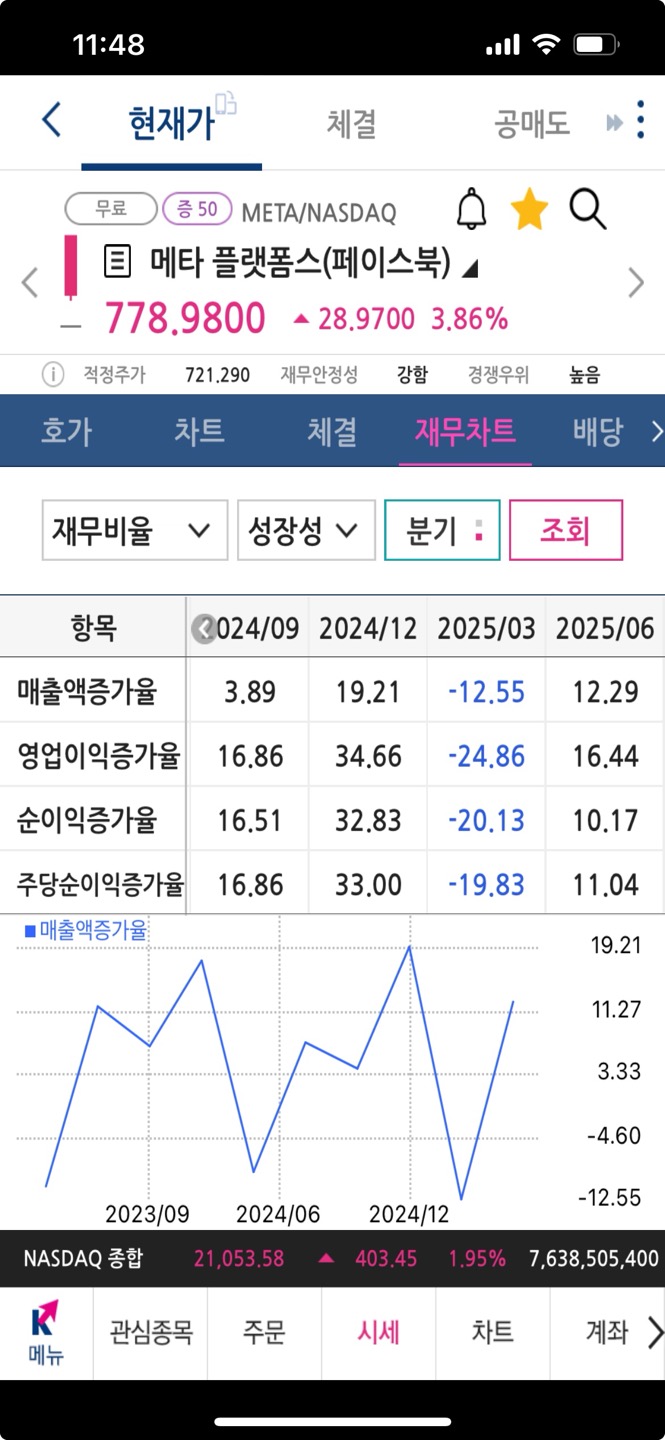Switch to the 체결 top tab

(x=351, y=123)
